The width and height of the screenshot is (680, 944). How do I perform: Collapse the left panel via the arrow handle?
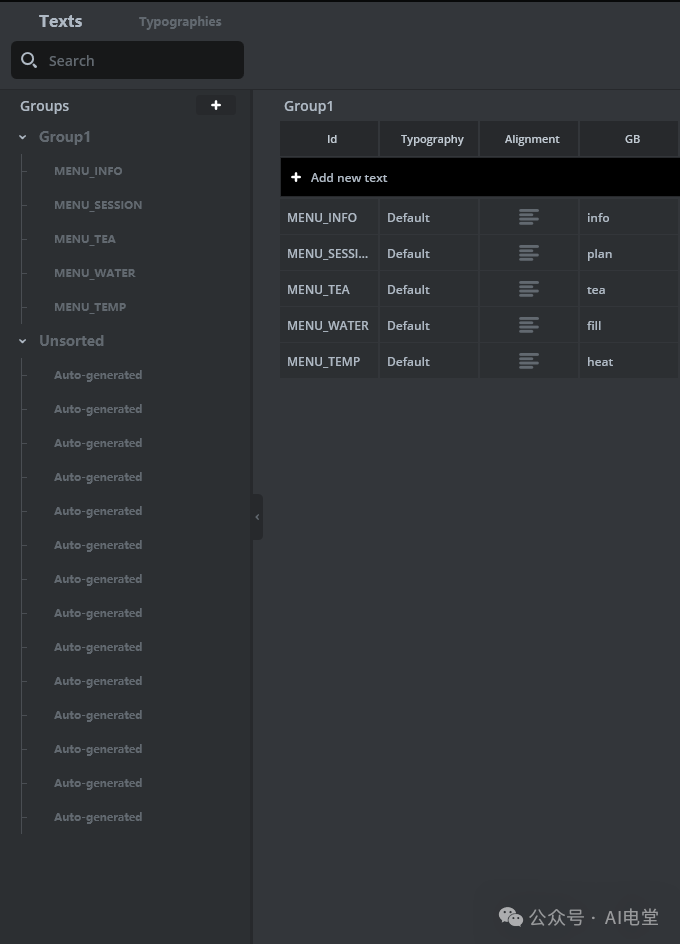[x=257, y=517]
